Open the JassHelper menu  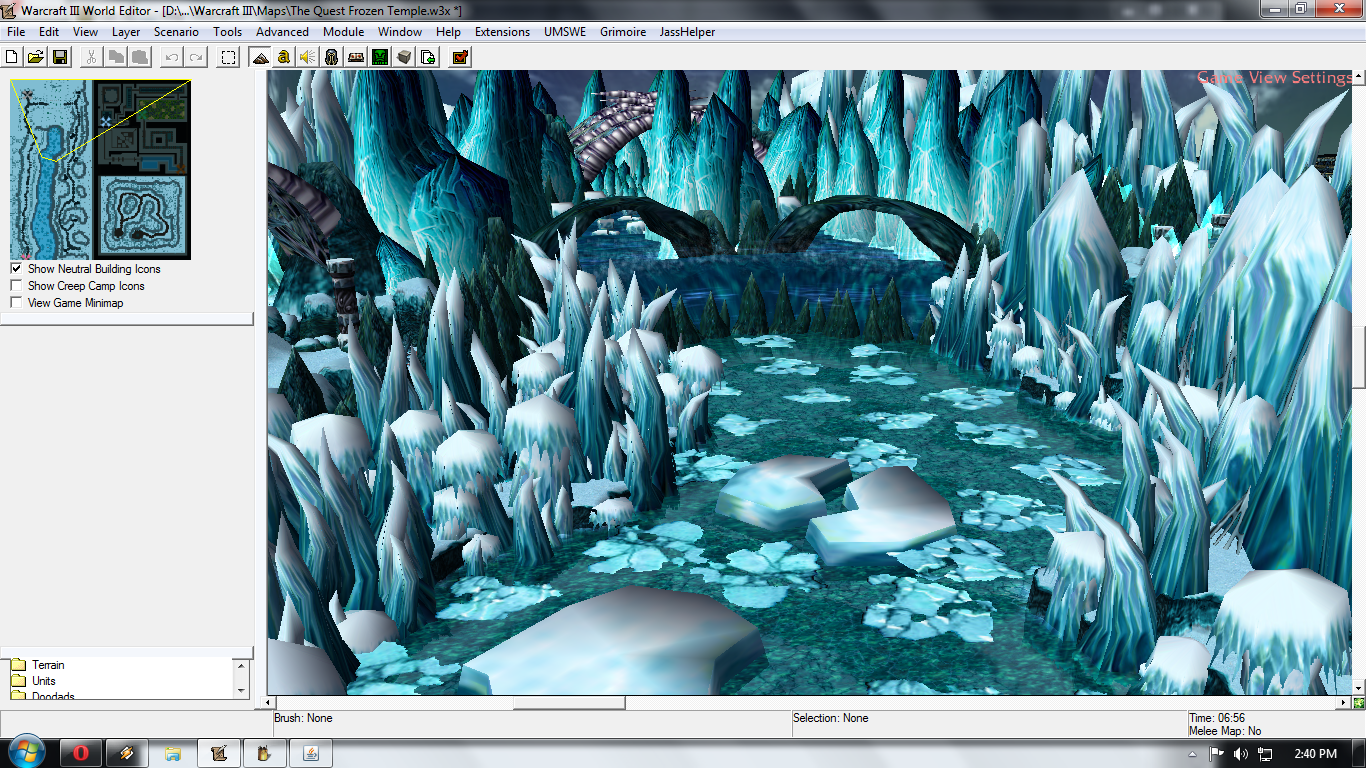687,32
